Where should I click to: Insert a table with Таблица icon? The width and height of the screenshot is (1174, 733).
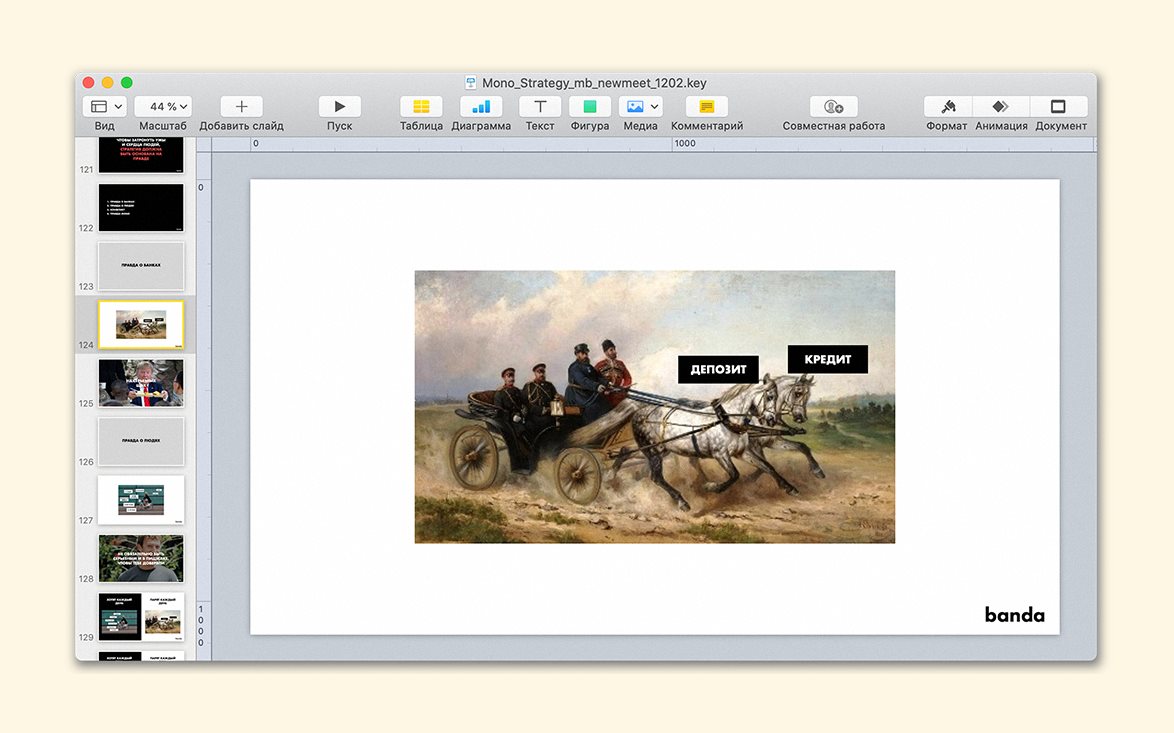pos(421,106)
